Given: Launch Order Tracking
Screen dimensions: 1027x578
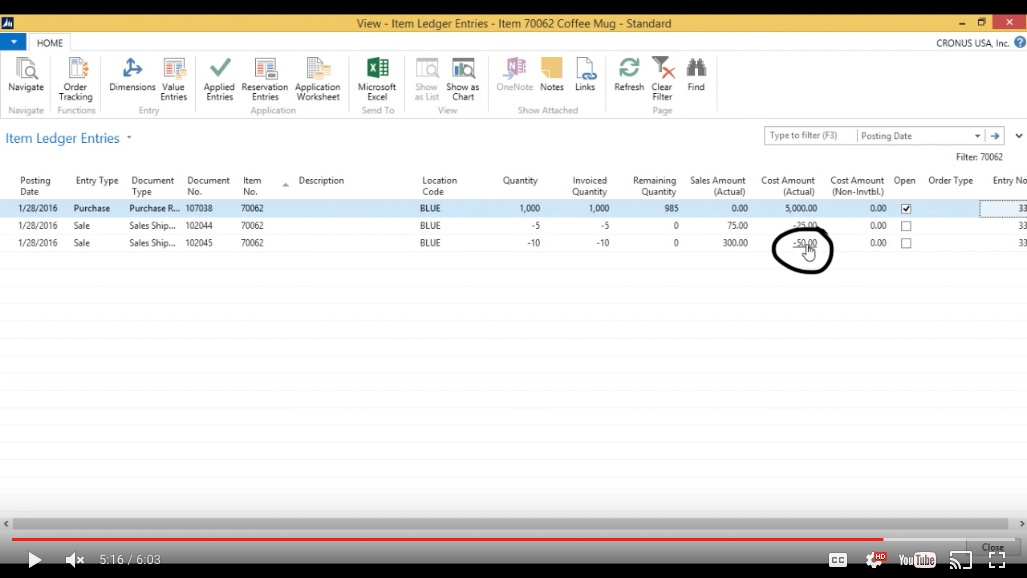Looking at the screenshot, I should click(x=75, y=79).
